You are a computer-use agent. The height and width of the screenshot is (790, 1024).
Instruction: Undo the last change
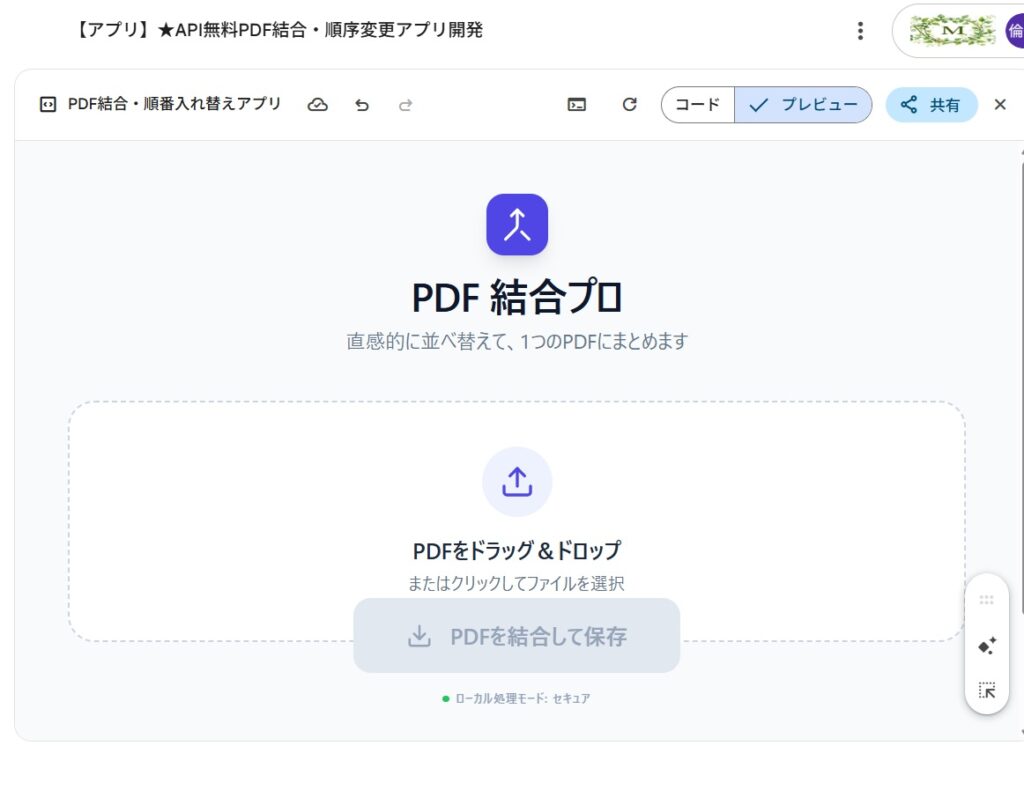coord(362,104)
